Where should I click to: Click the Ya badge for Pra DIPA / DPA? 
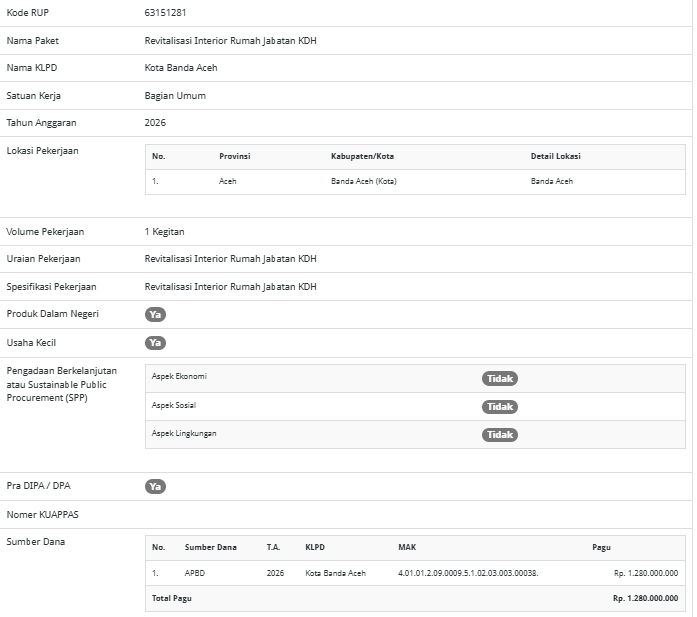(155, 486)
